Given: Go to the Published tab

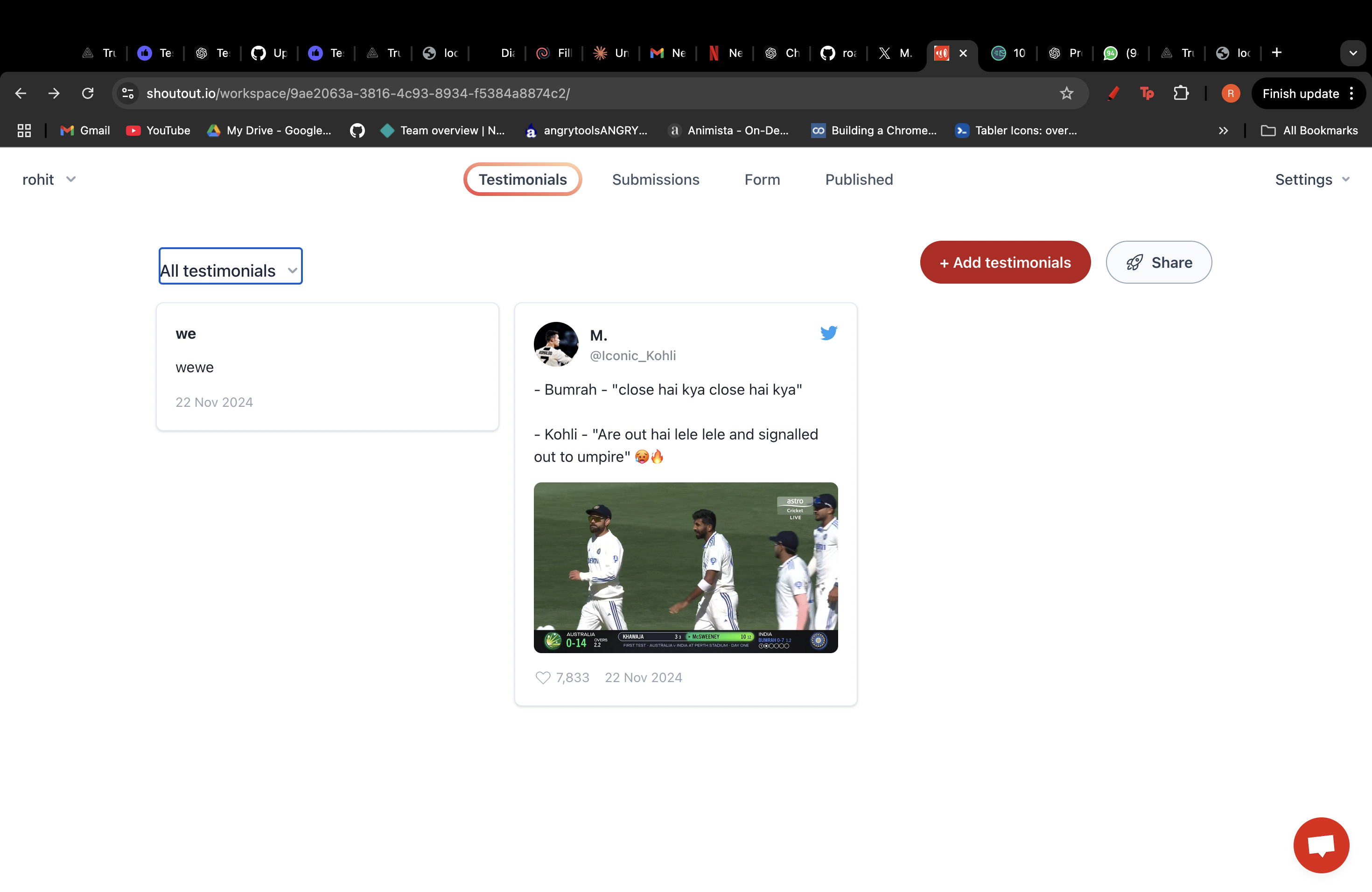Looking at the screenshot, I should (x=859, y=179).
